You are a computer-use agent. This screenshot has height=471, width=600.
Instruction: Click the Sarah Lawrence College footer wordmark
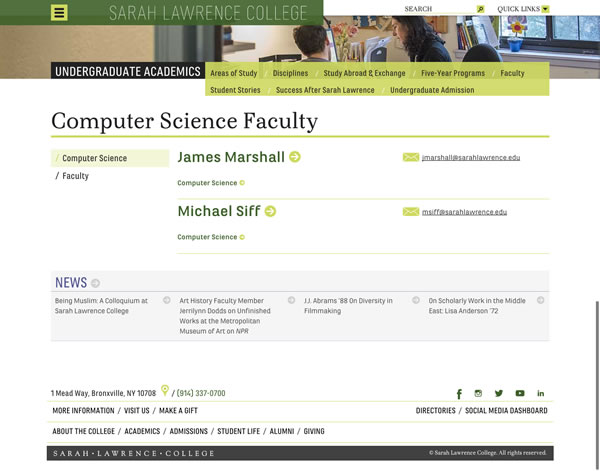(134, 453)
